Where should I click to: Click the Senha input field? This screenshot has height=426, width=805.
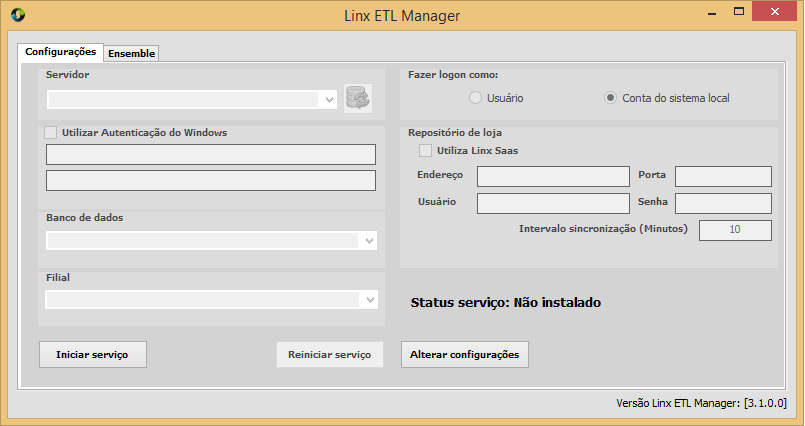[x=723, y=203]
